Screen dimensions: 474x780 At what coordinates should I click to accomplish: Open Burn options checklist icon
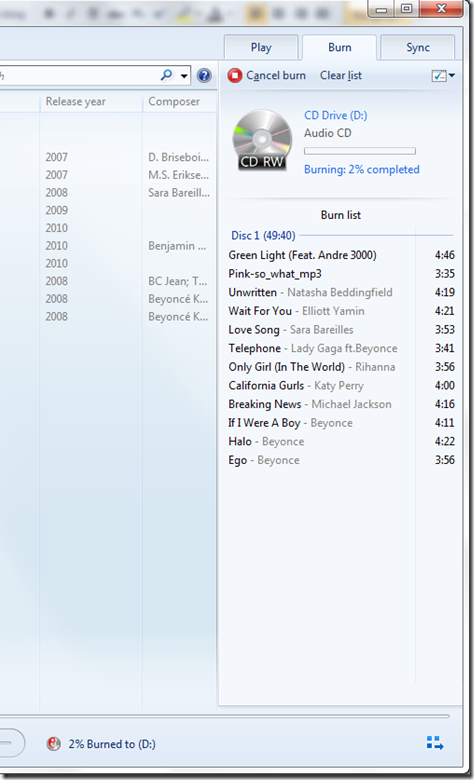(439, 76)
